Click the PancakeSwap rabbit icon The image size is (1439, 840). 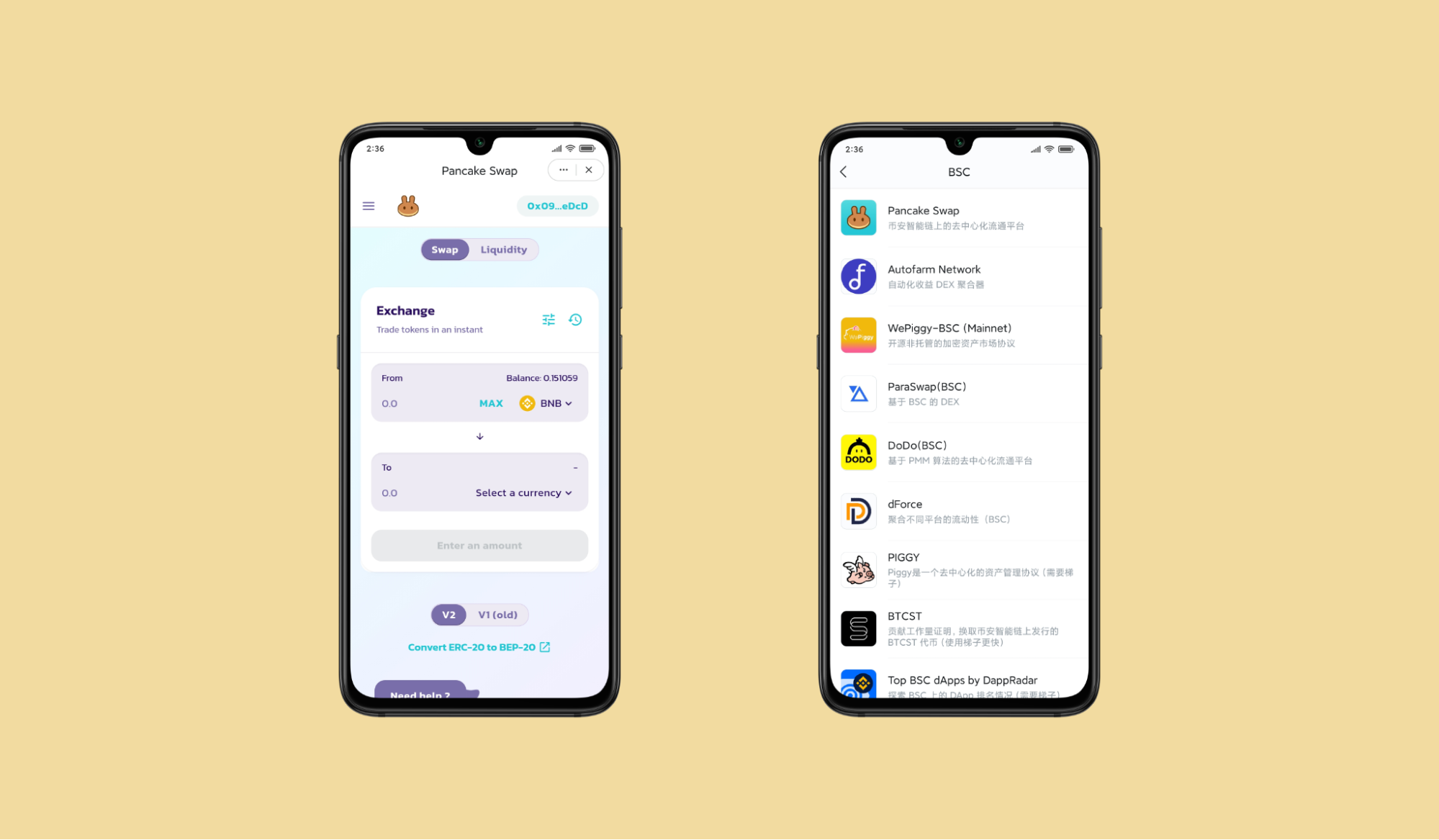coord(409,205)
